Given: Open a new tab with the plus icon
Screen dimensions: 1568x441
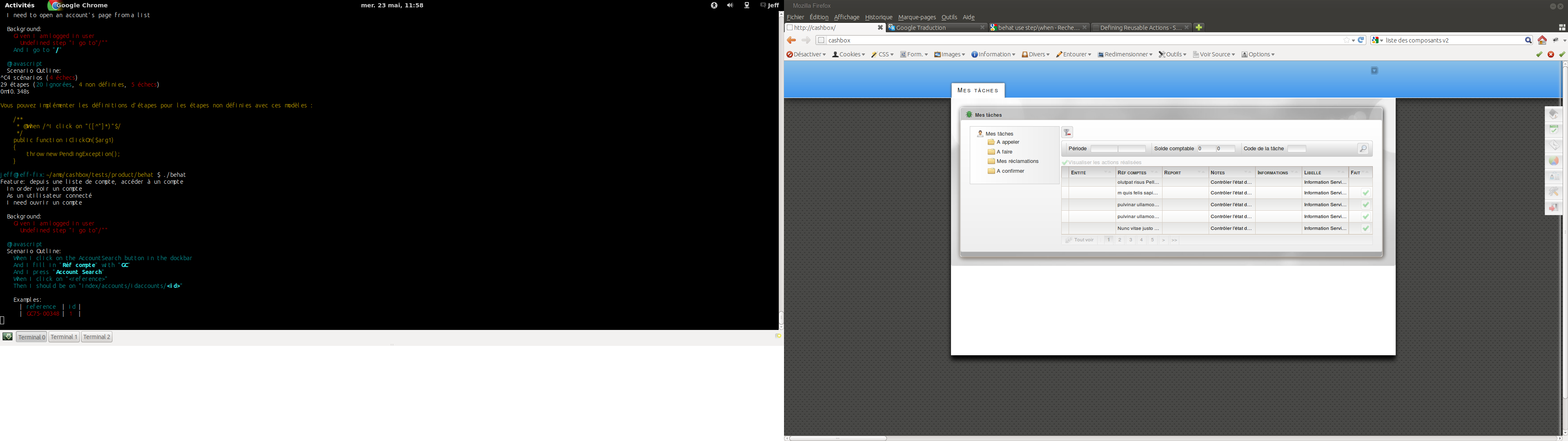Looking at the screenshot, I should 1198,27.
